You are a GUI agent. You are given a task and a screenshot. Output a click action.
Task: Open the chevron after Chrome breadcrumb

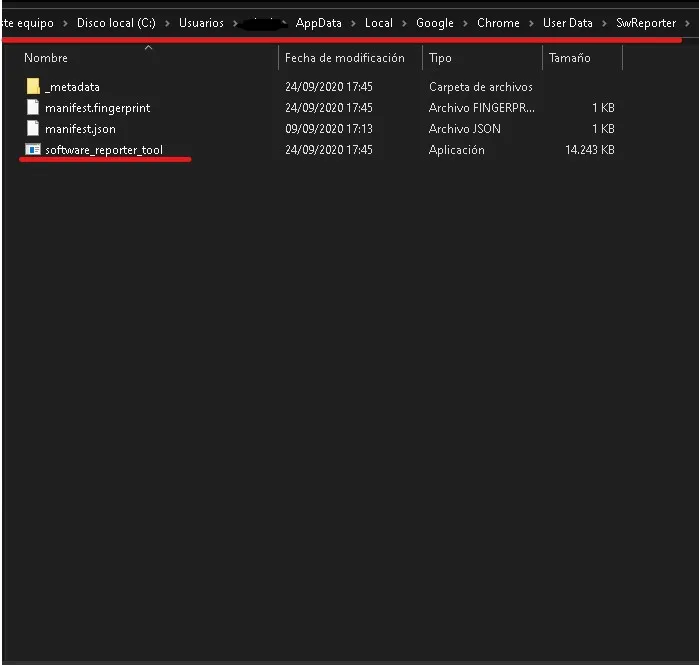532,23
